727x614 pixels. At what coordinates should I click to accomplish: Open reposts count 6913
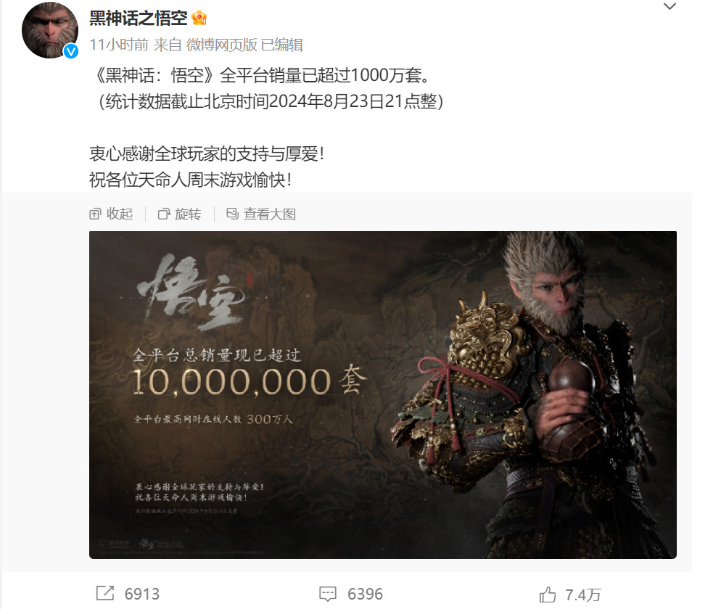click(x=142, y=594)
